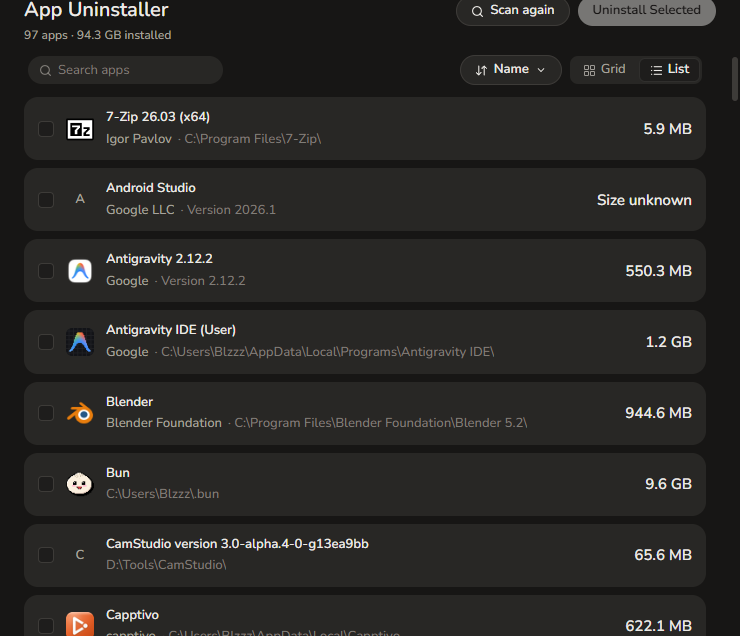
Task: Click the Antigravity 2.12.2 app icon
Action: tap(80, 271)
